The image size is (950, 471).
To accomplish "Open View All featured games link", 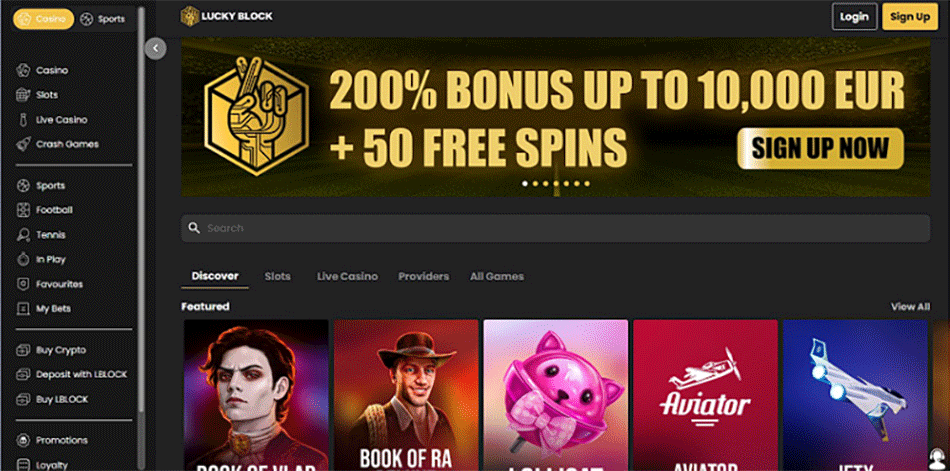I will pyautogui.click(x=910, y=307).
